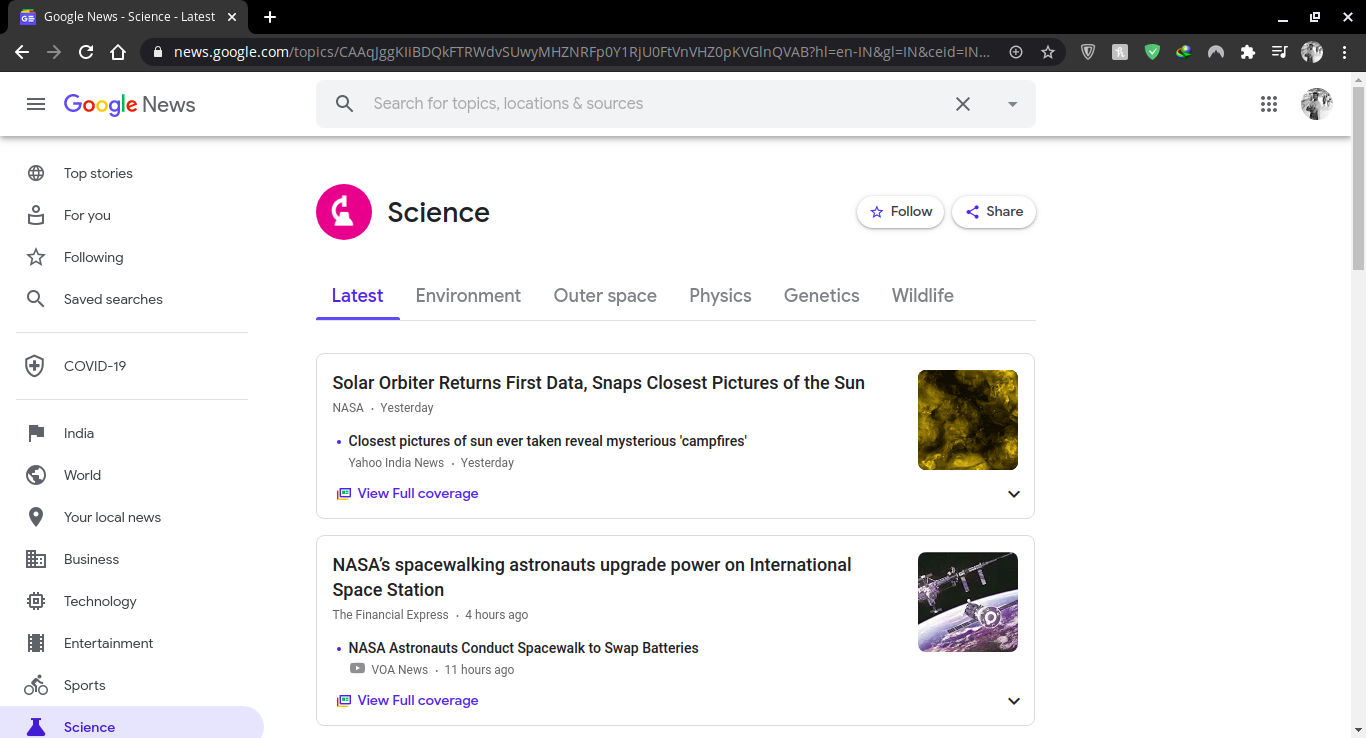
Task: Clear the search box with X
Action: [x=963, y=104]
